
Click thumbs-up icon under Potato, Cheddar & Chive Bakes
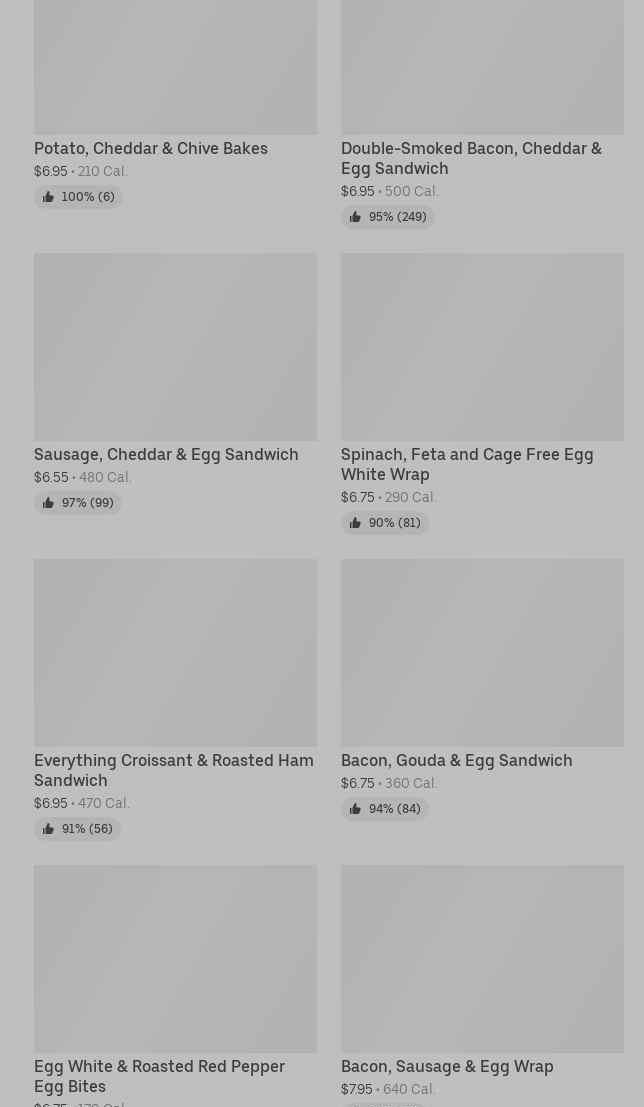click(48, 197)
